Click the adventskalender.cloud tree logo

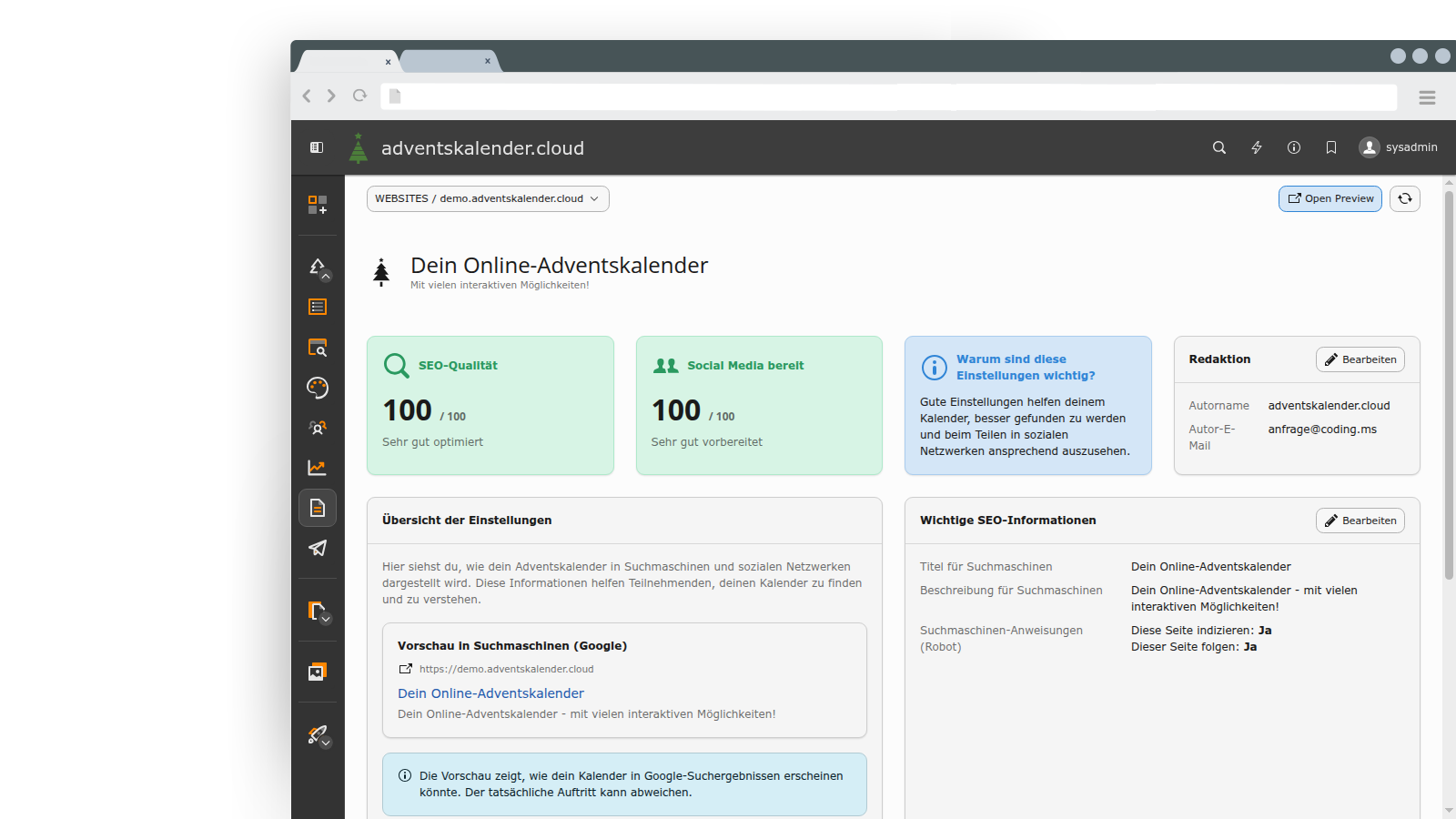359,148
